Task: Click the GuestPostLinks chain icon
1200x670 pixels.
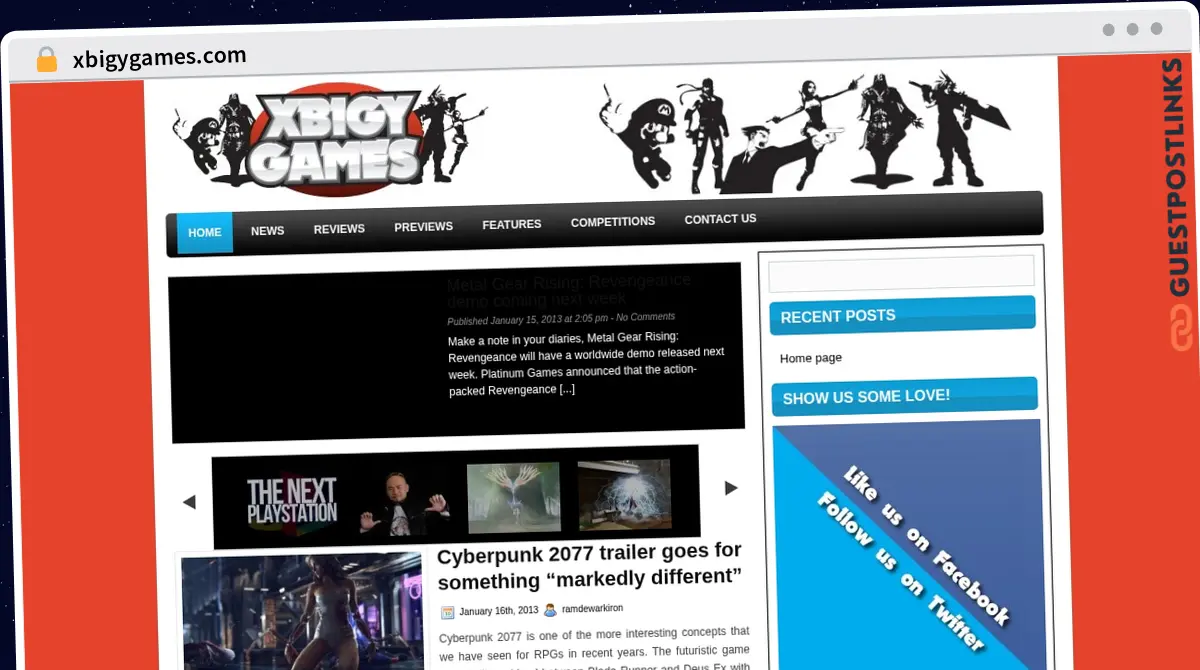Action: (1180, 328)
